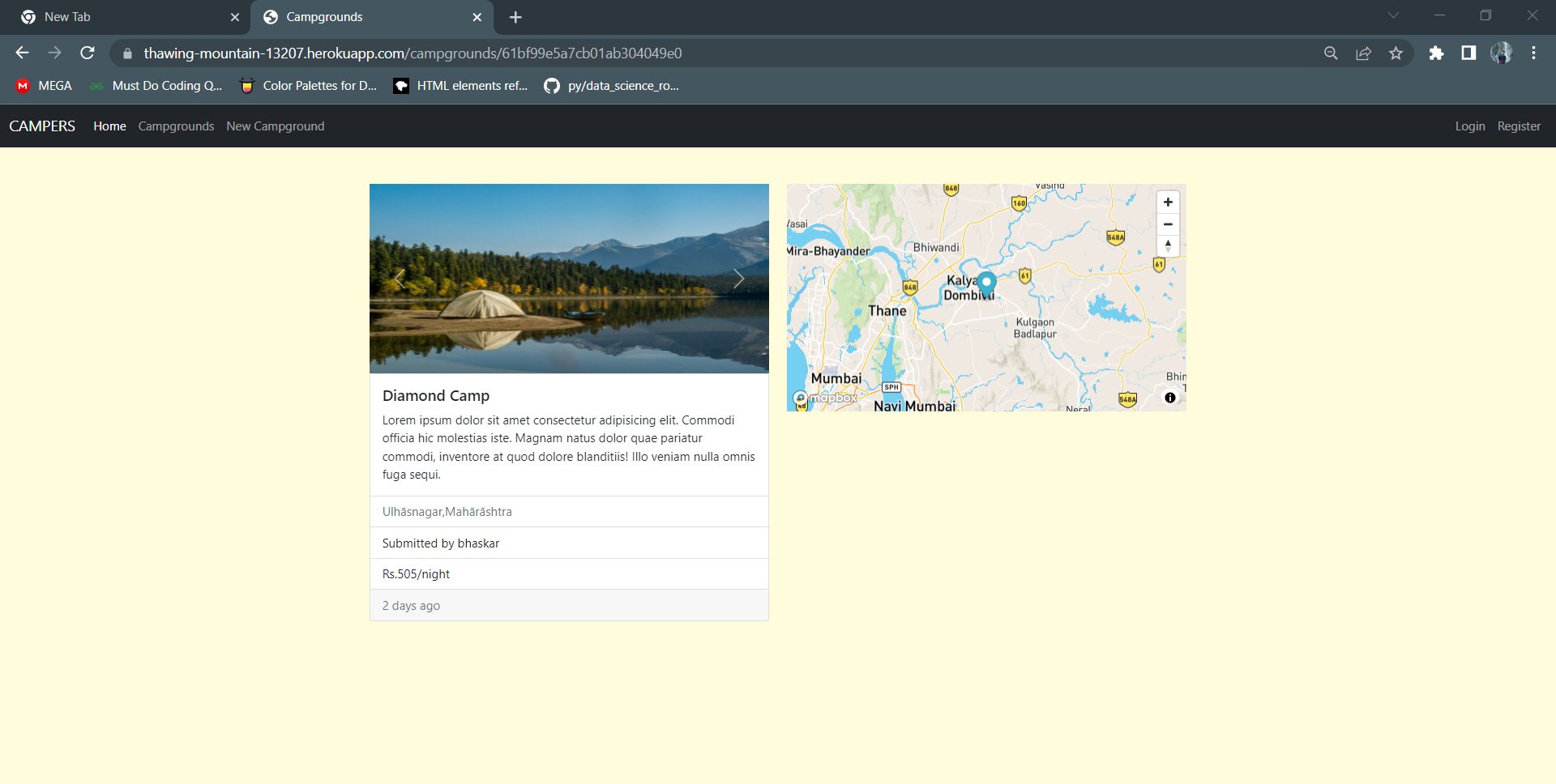This screenshot has height=784, width=1556.
Task: Click the Mapbox logo on the map
Action: pyautogui.click(x=825, y=398)
